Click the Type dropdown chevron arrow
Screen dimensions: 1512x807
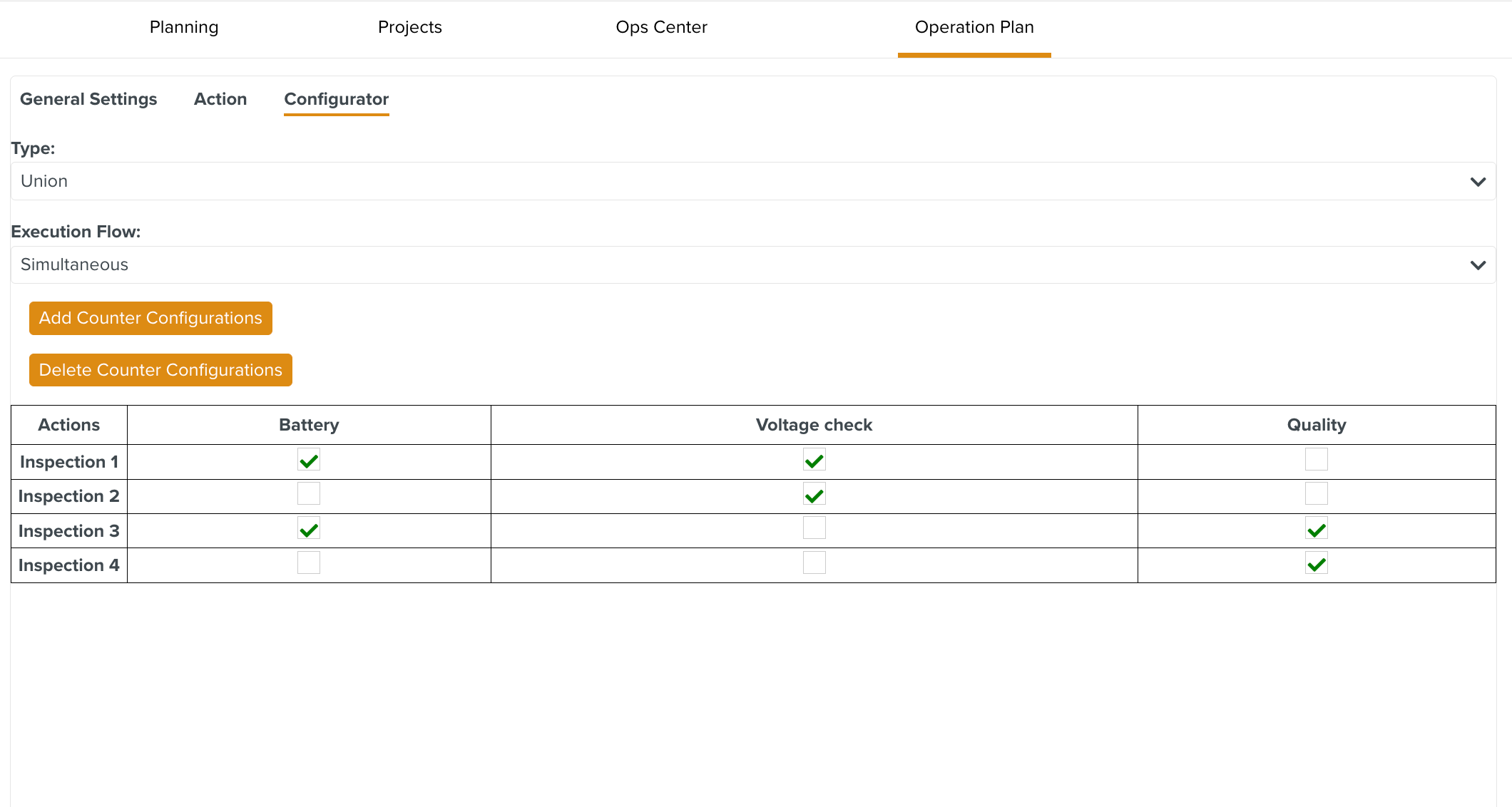1478,182
